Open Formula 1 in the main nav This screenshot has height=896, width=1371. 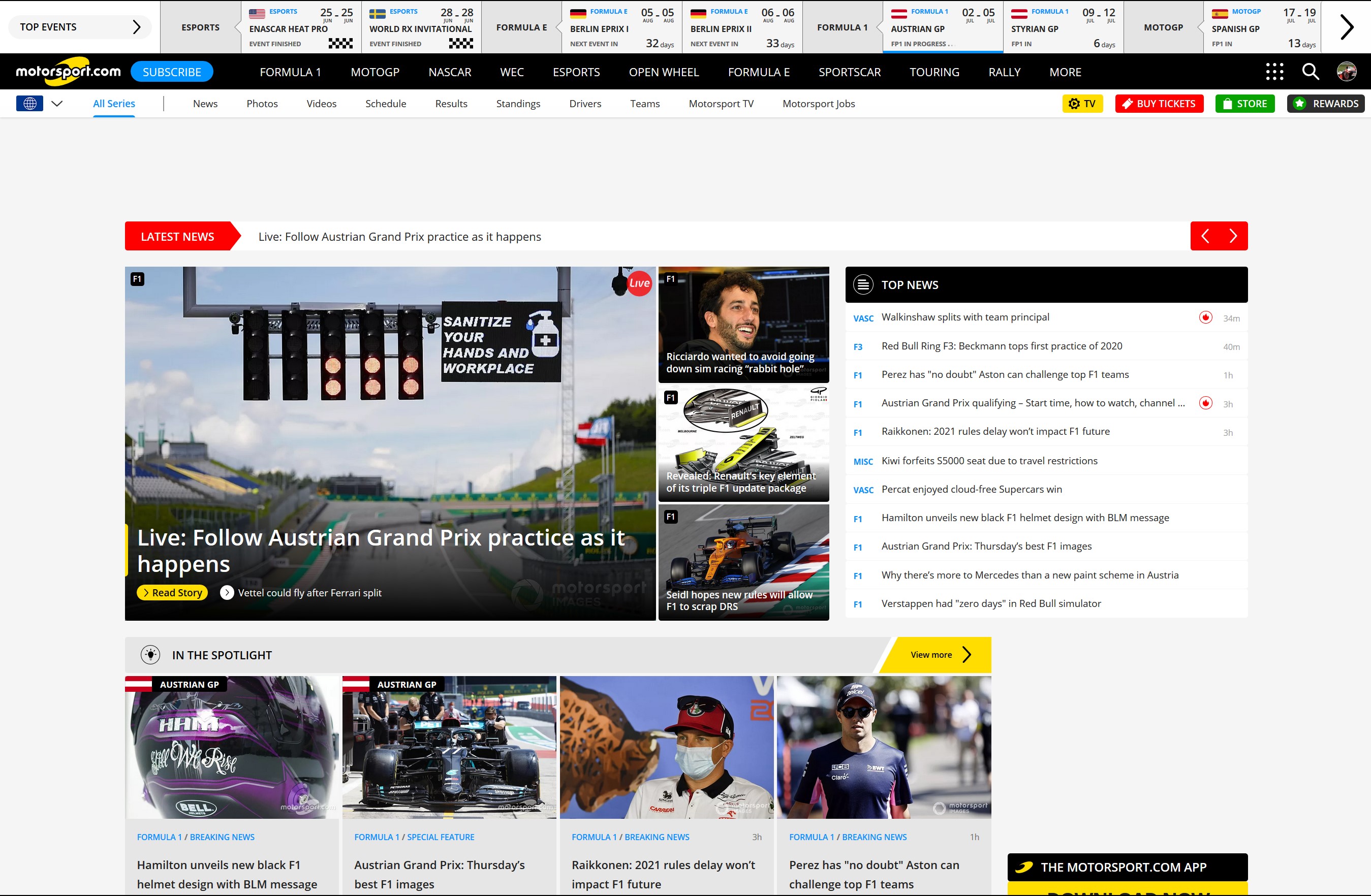pos(290,72)
